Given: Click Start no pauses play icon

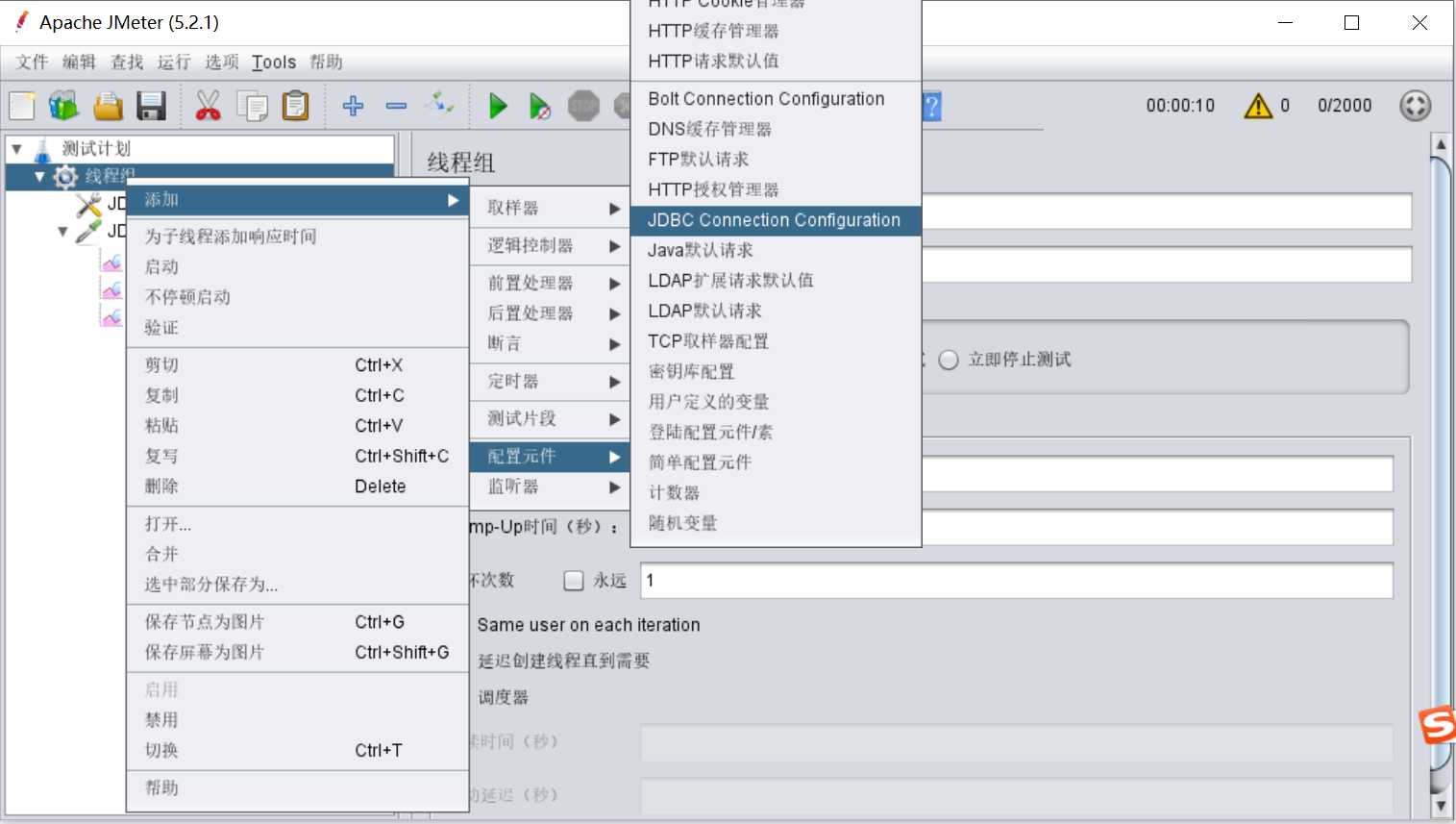Looking at the screenshot, I should point(540,106).
